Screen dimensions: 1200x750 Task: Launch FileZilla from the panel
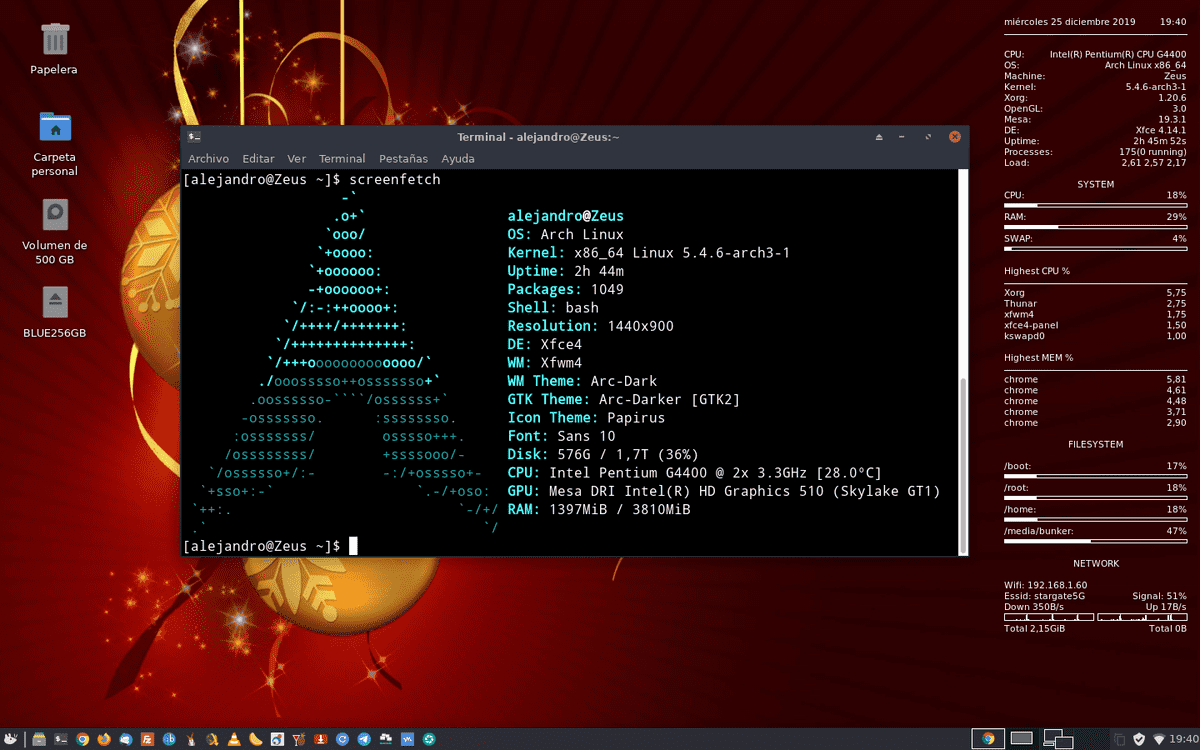click(148, 739)
